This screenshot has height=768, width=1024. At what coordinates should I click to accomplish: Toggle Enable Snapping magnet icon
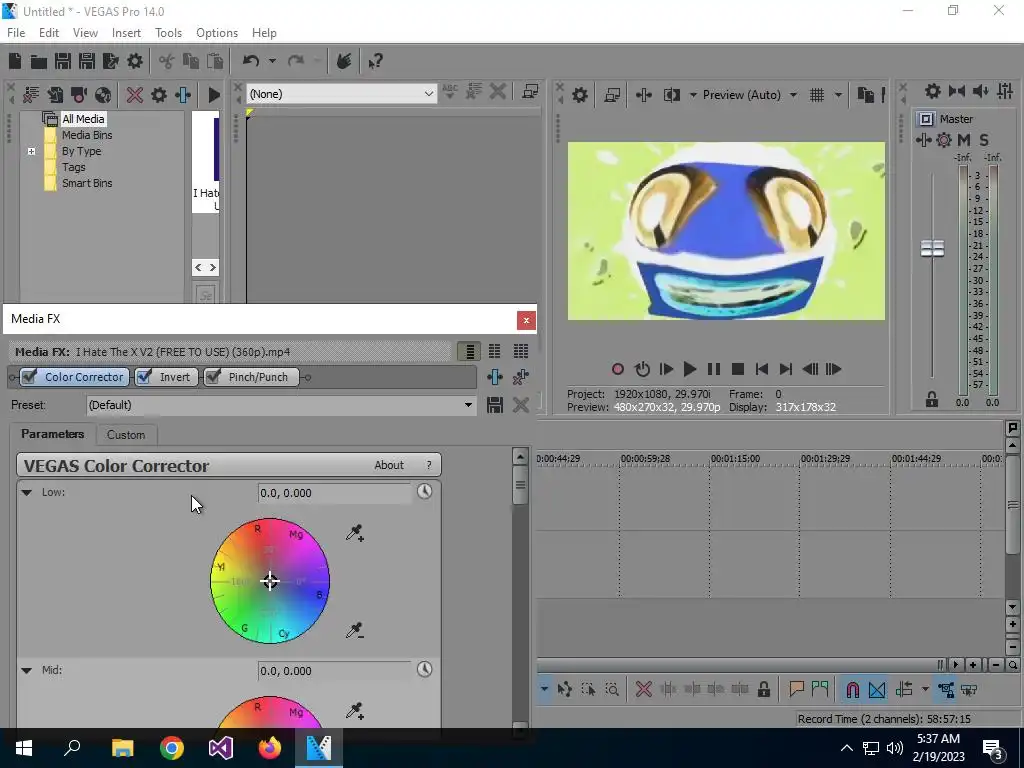pyautogui.click(x=852, y=690)
